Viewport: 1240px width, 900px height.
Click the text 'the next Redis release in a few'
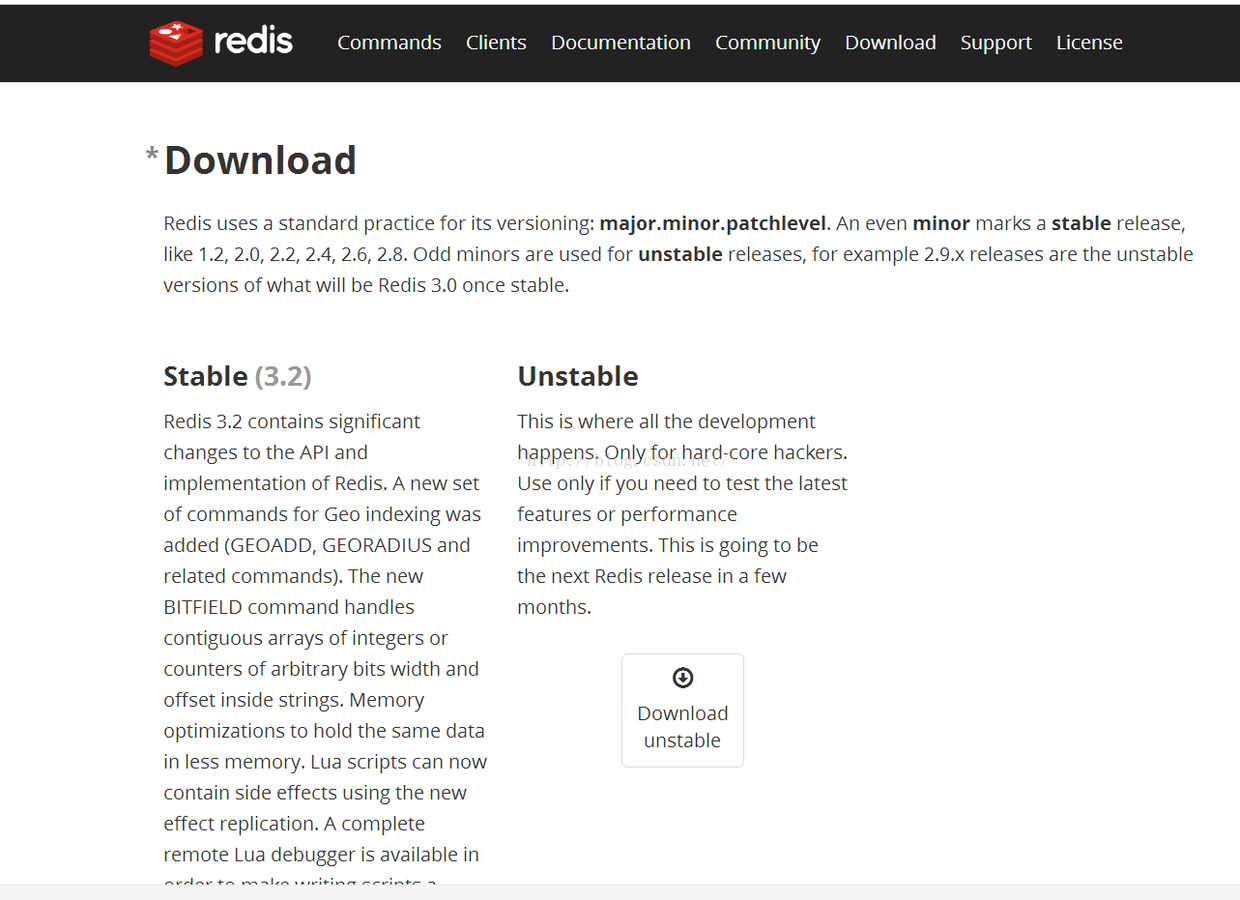tap(652, 576)
